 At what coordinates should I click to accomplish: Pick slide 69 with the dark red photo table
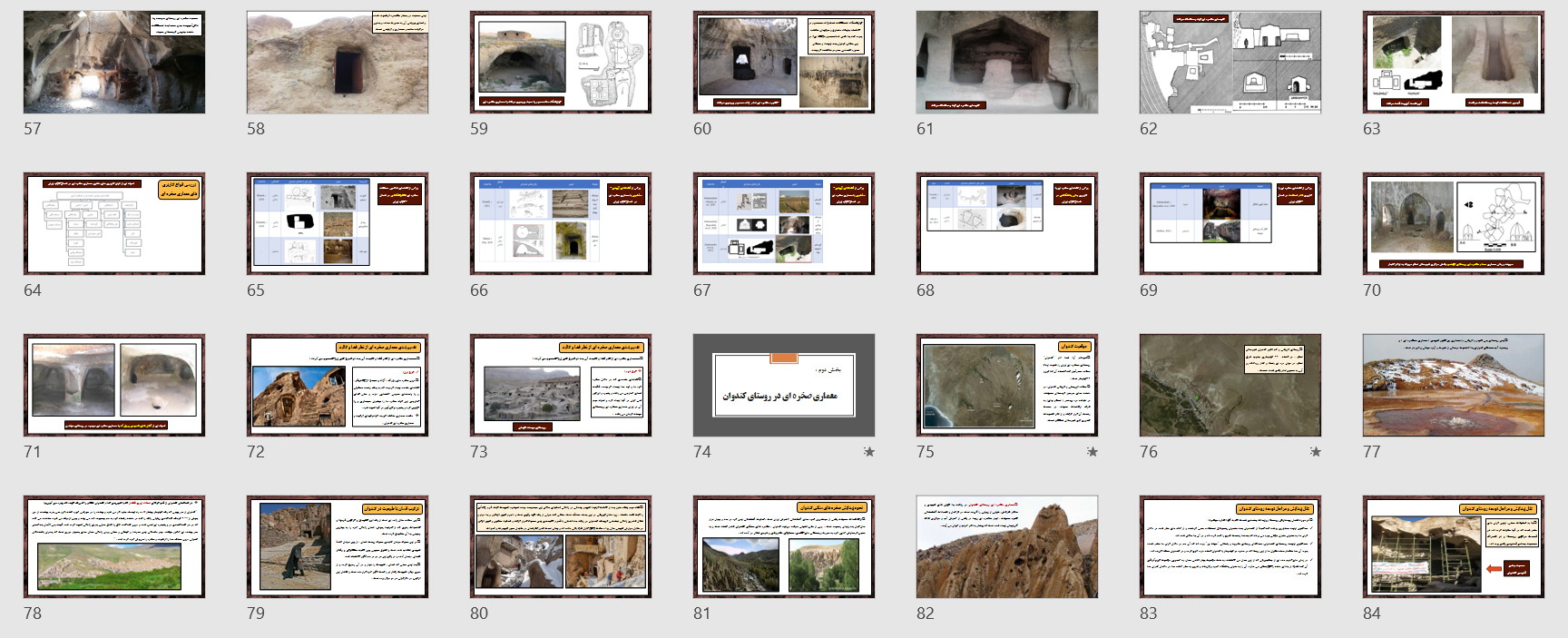1230,224
